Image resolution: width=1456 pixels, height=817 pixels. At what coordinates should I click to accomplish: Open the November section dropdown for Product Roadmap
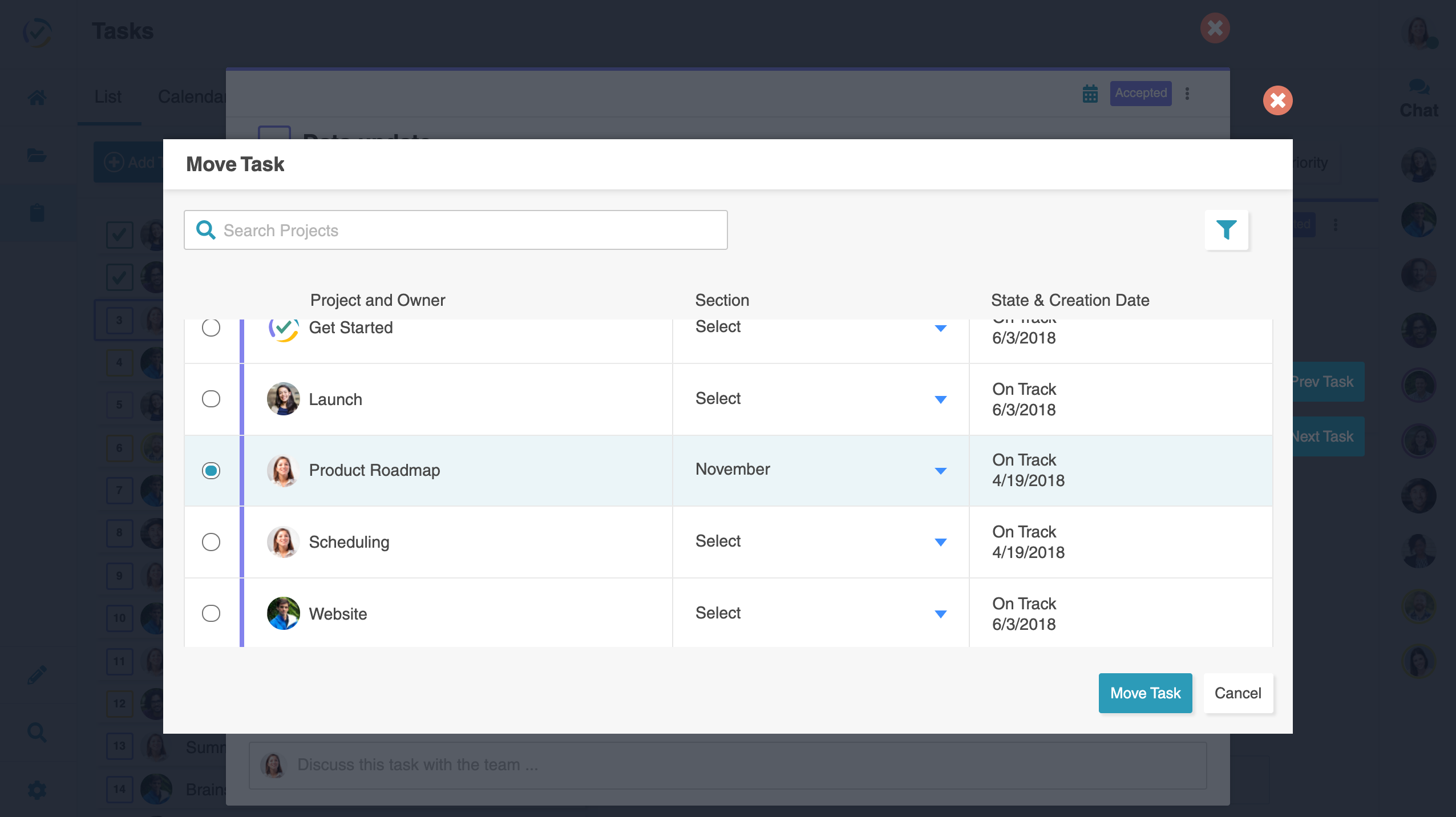click(940, 470)
